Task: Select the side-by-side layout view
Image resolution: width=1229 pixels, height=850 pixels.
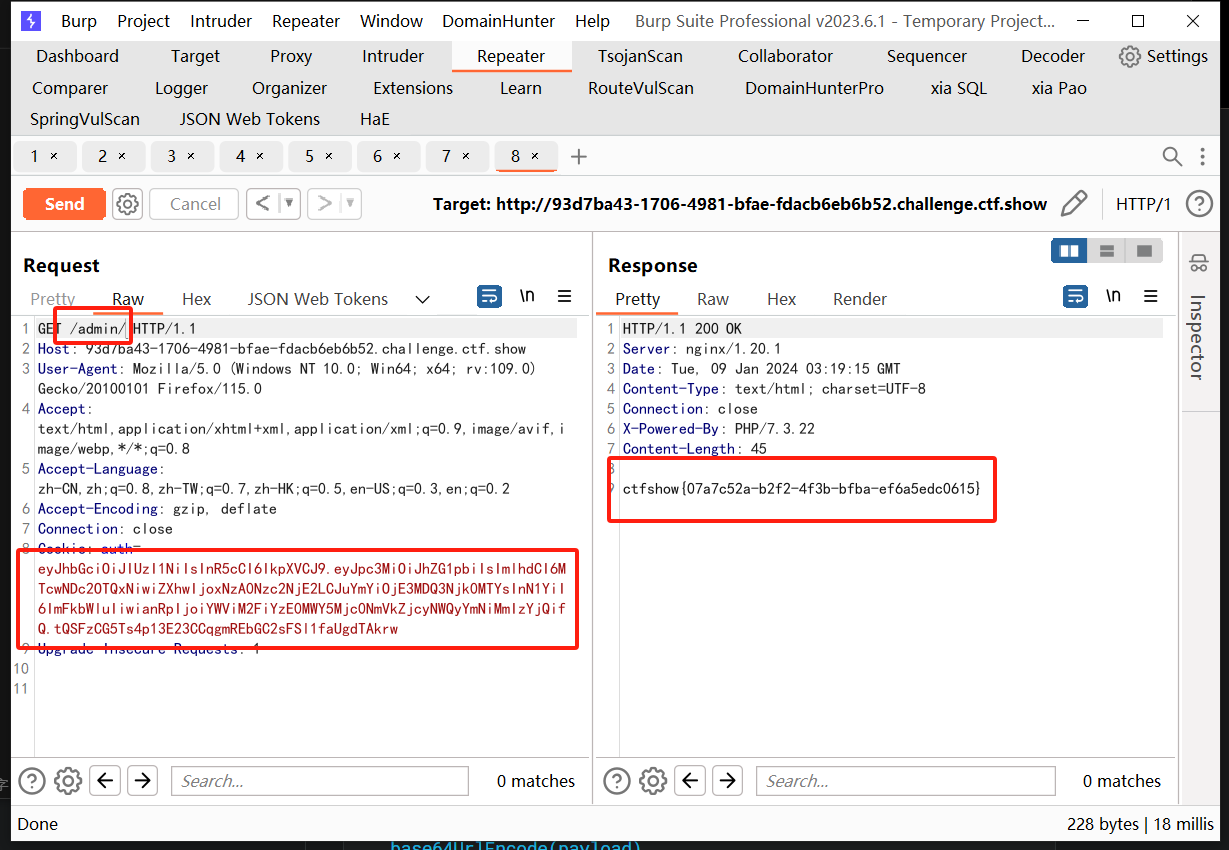Action: click(x=1069, y=251)
